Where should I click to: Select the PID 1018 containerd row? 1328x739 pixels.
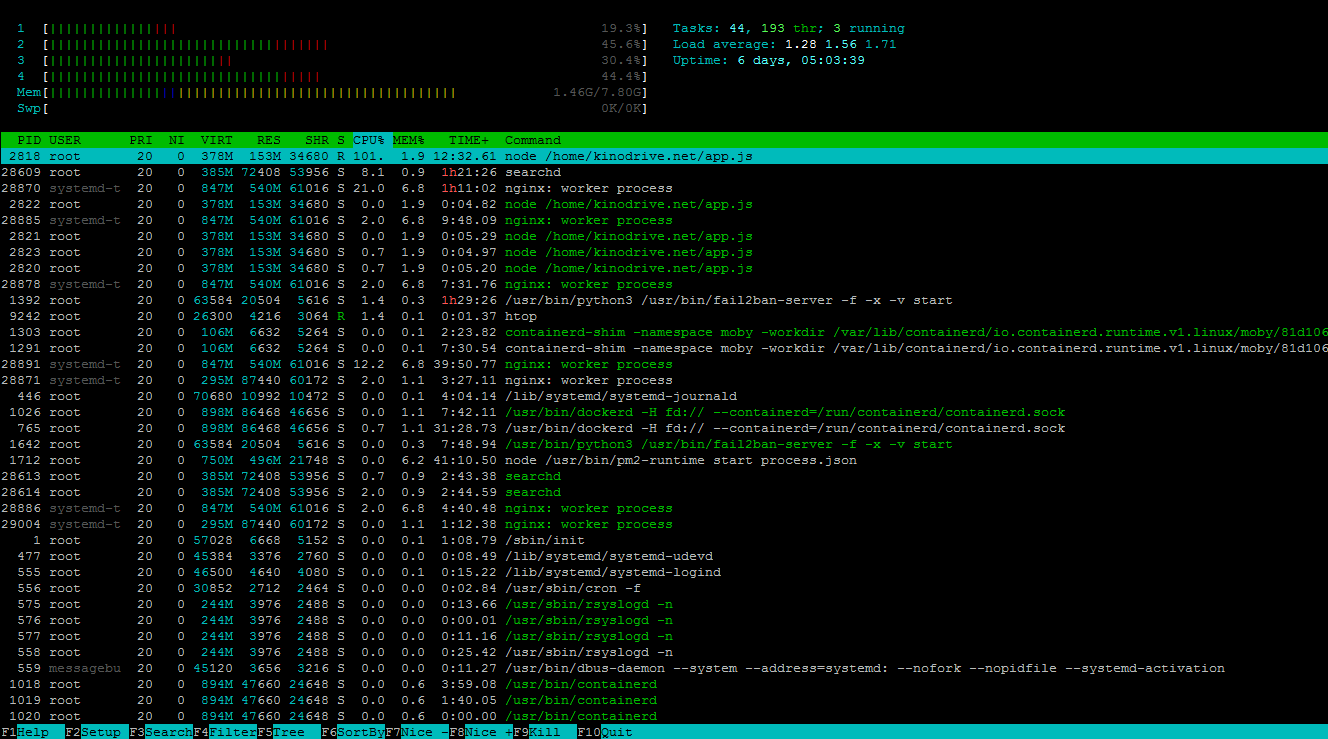[664, 684]
